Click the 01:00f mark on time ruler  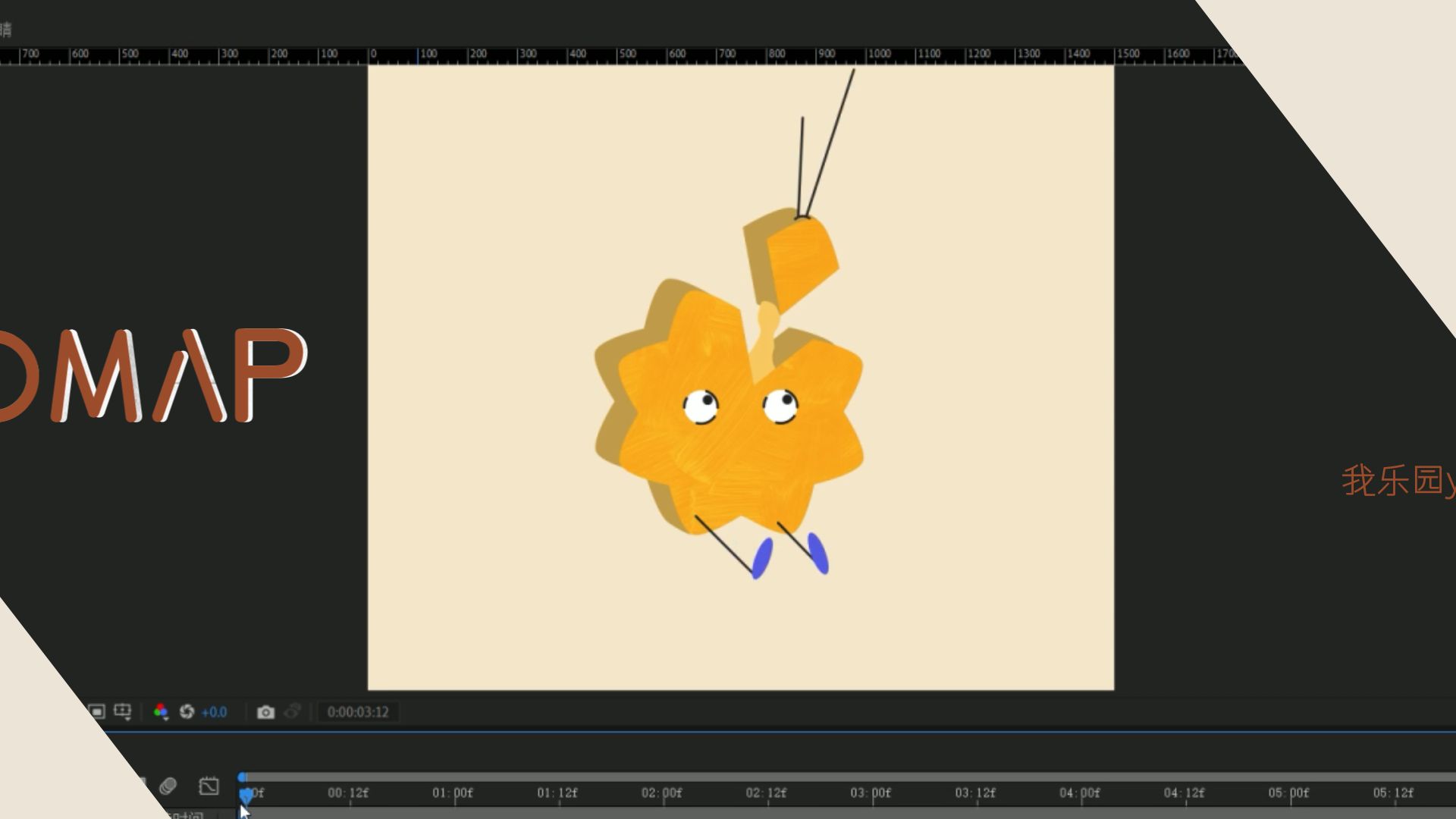pos(453,792)
